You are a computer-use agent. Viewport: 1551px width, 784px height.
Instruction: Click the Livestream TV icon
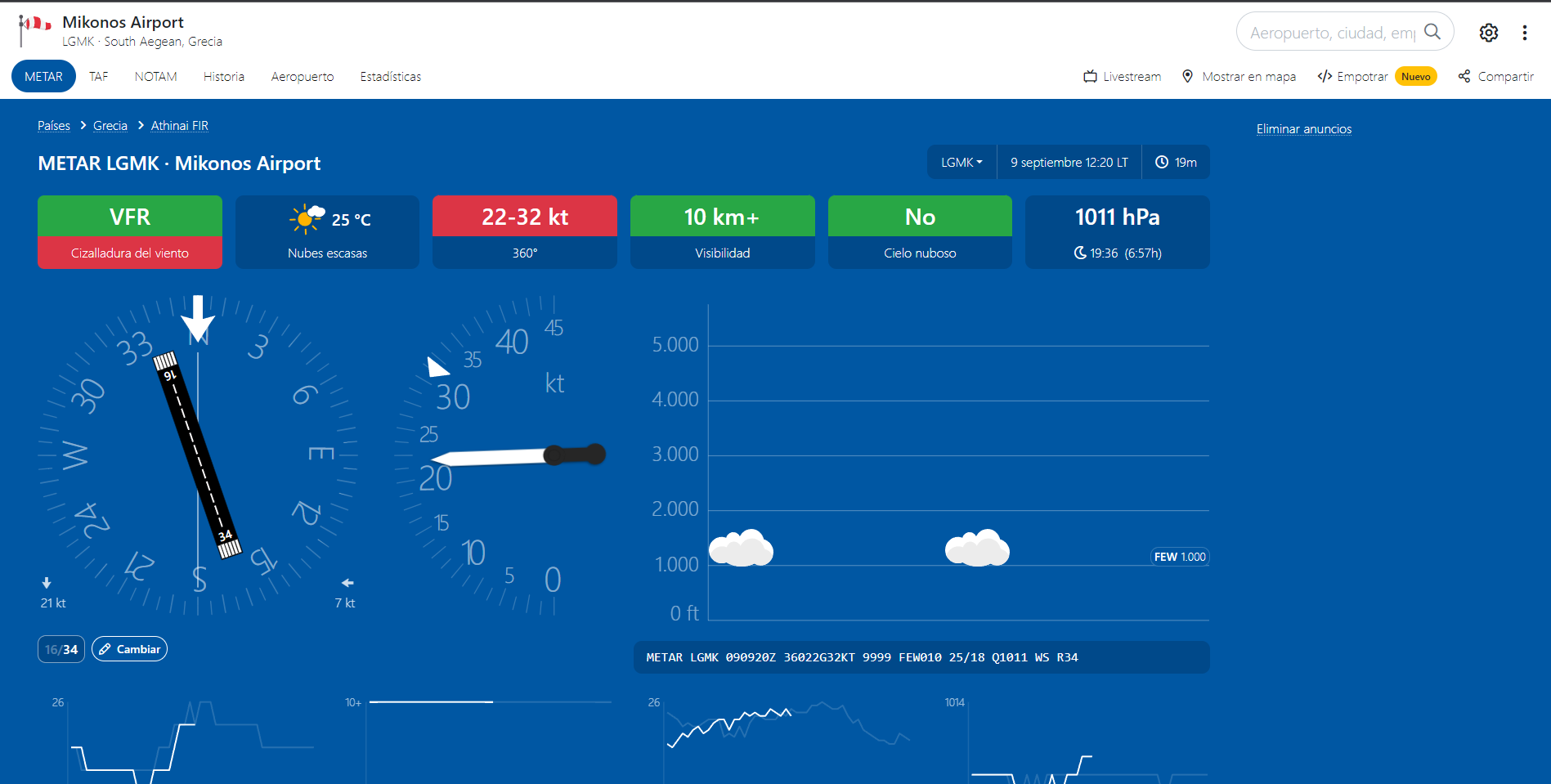[1090, 76]
